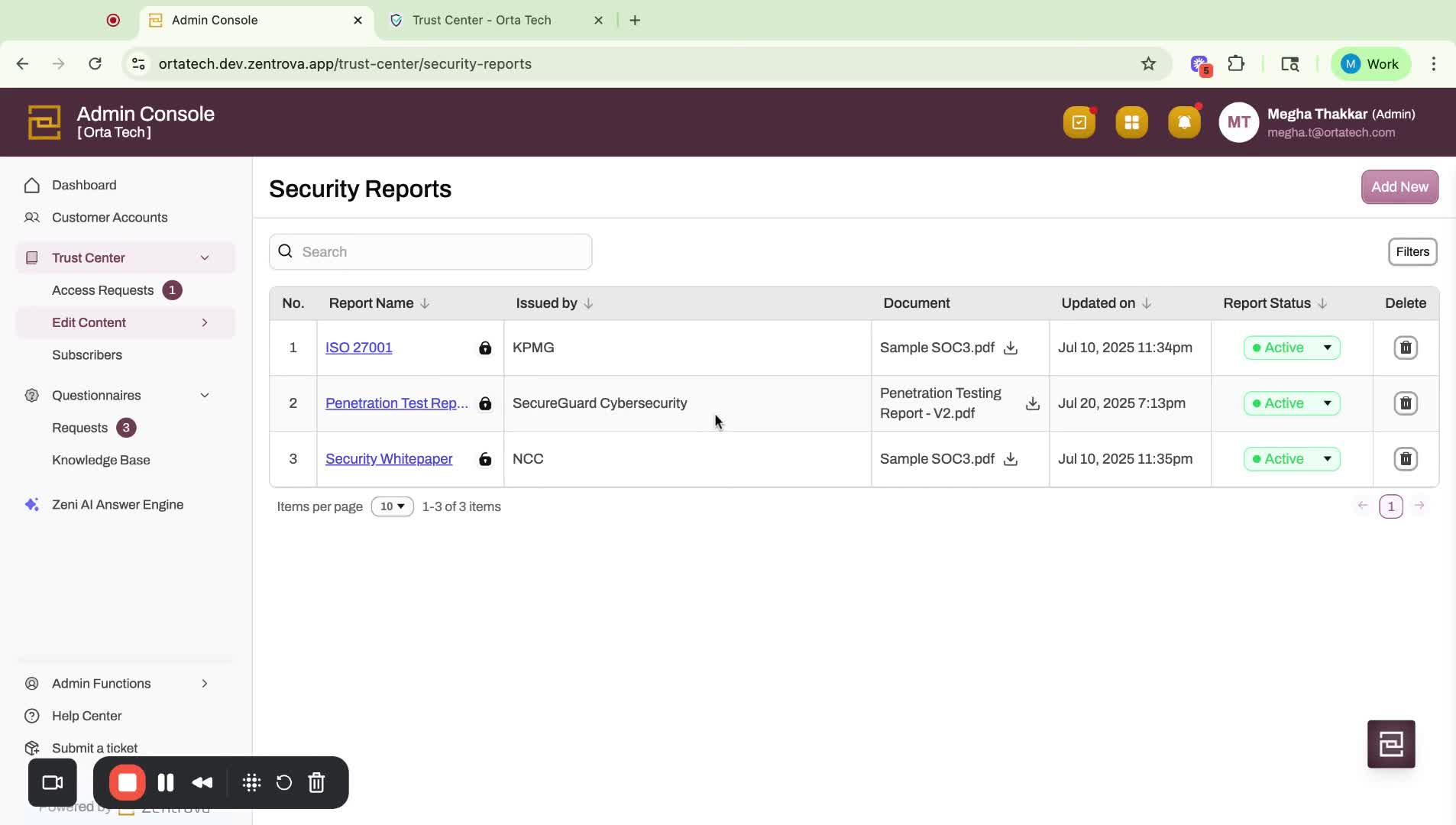The height and width of the screenshot is (825, 1456).
Task: Open Chrome three-dot menu
Action: [1433, 64]
